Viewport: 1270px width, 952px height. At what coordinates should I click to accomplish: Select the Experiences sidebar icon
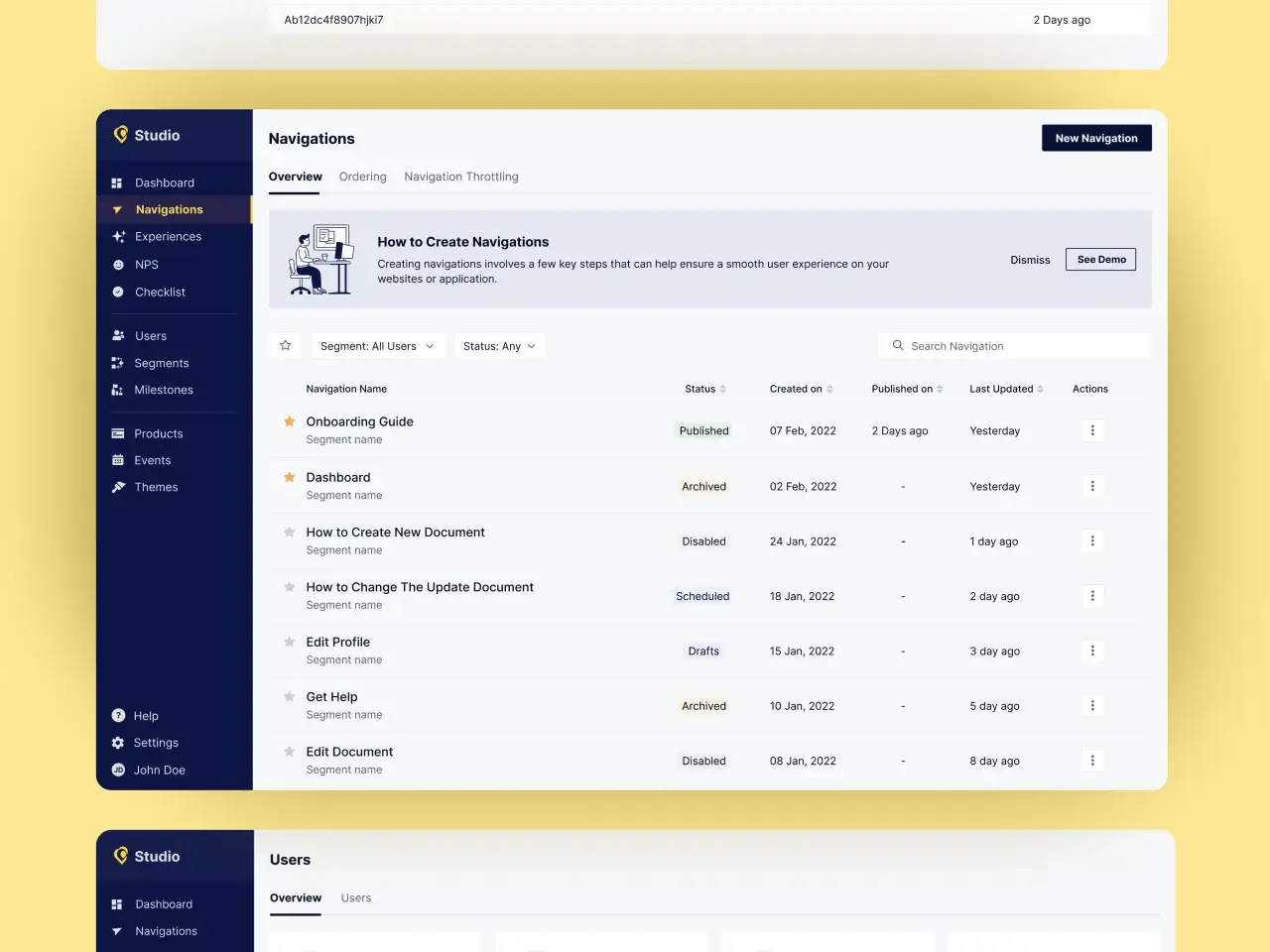tap(118, 236)
